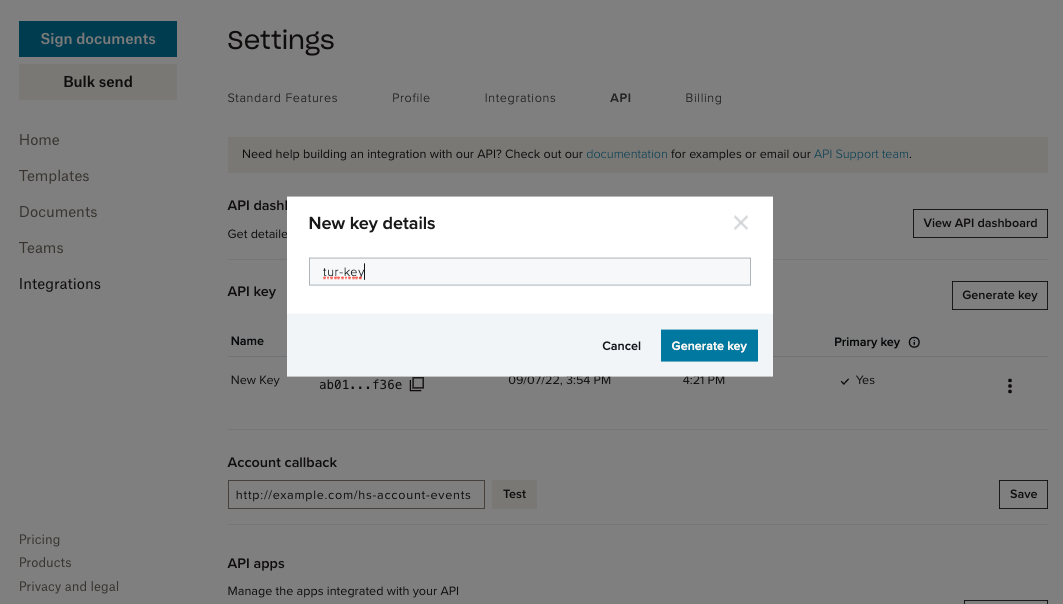Go to Documents in the sidebar
Viewport: 1063px width, 604px height.
point(58,211)
